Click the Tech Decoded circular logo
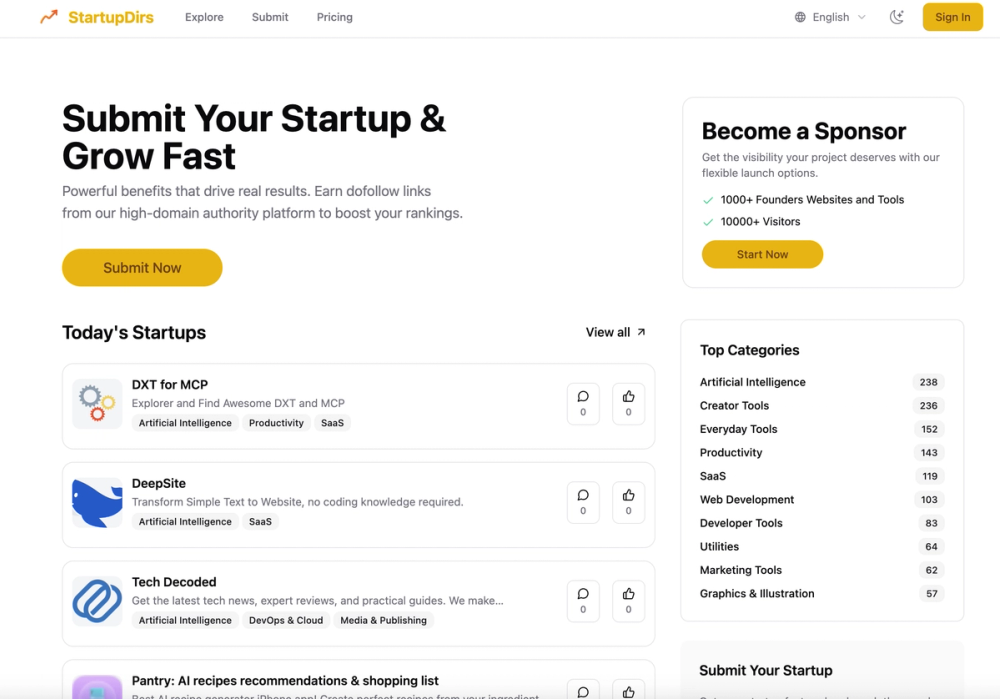The height and width of the screenshot is (699, 1000). click(x=97, y=601)
